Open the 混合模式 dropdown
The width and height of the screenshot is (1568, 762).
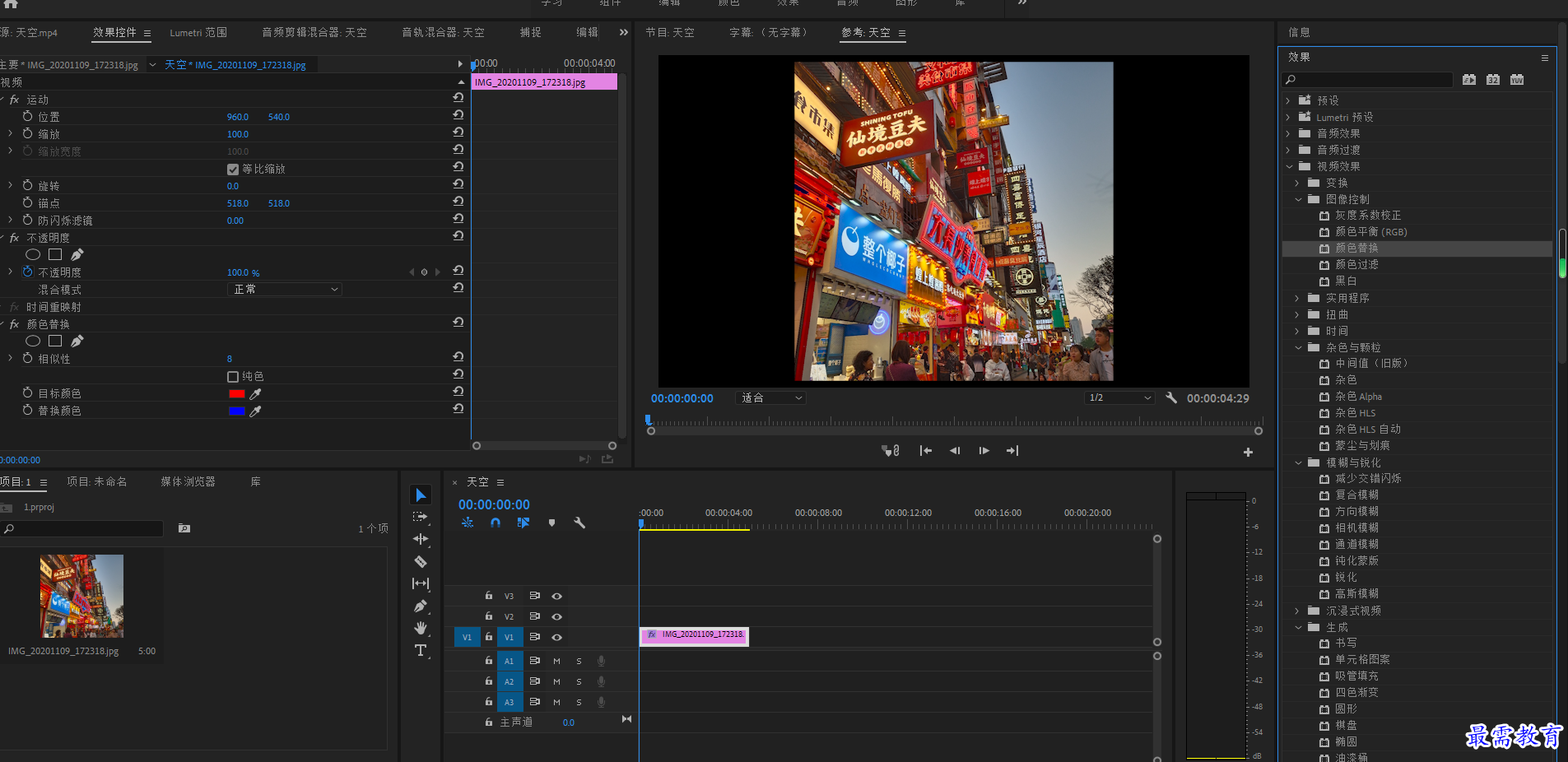coord(284,289)
